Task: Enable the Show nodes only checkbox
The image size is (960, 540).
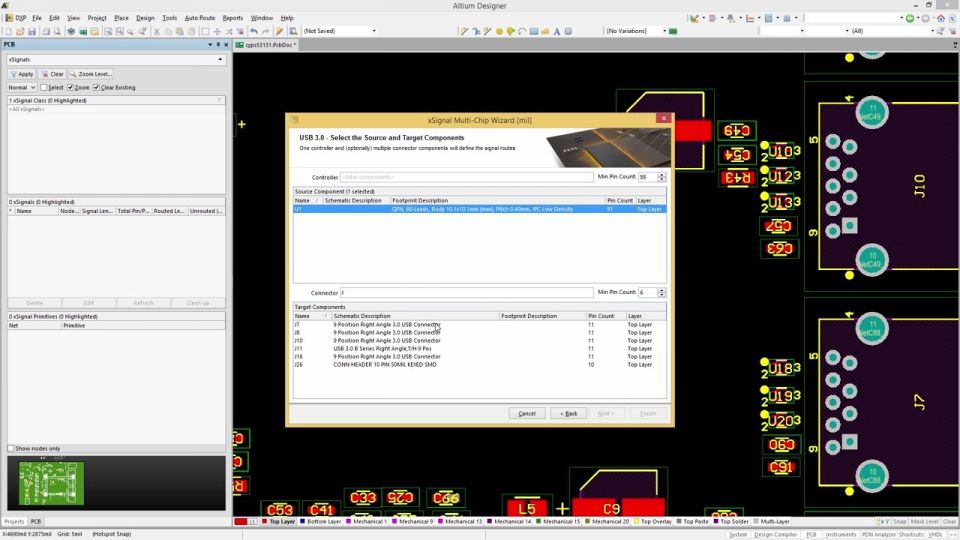Action: point(10,448)
